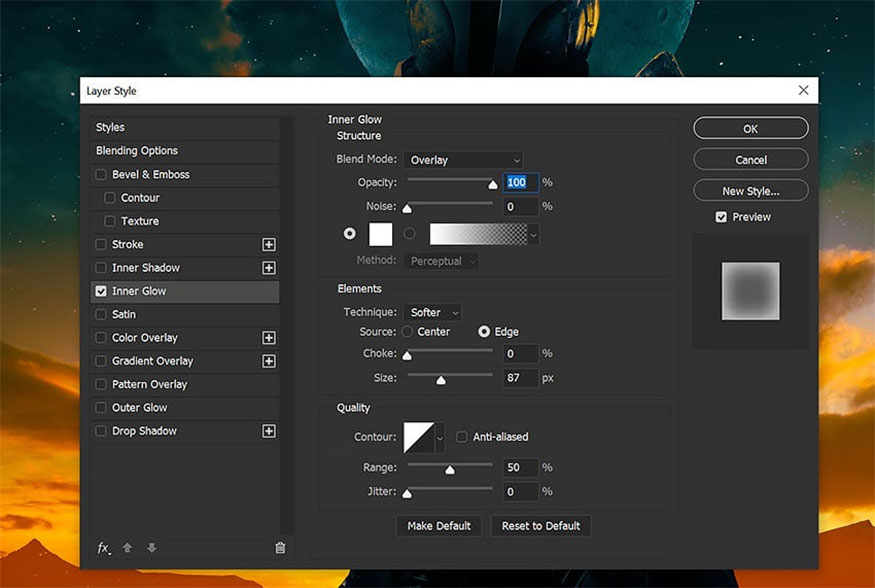Open the fx effects menu icon
This screenshot has height=588, width=875.
click(x=103, y=548)
